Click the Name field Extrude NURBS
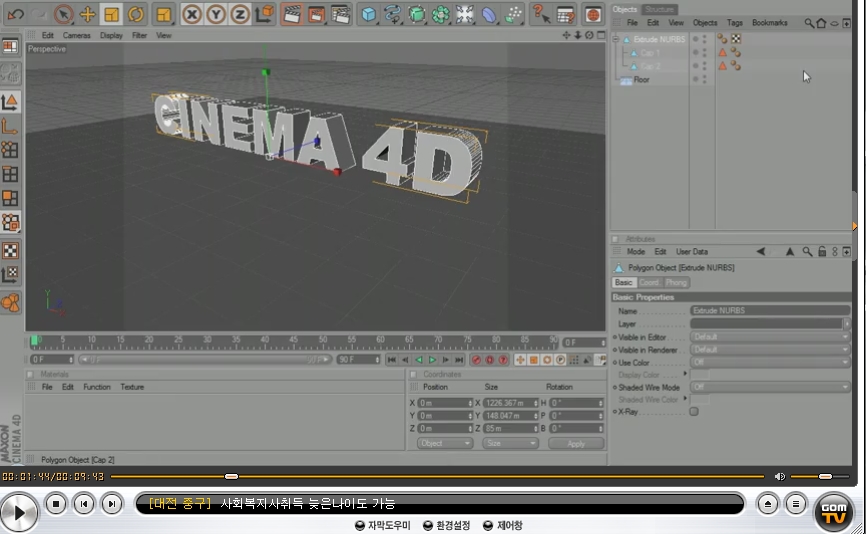 (770, 310)
